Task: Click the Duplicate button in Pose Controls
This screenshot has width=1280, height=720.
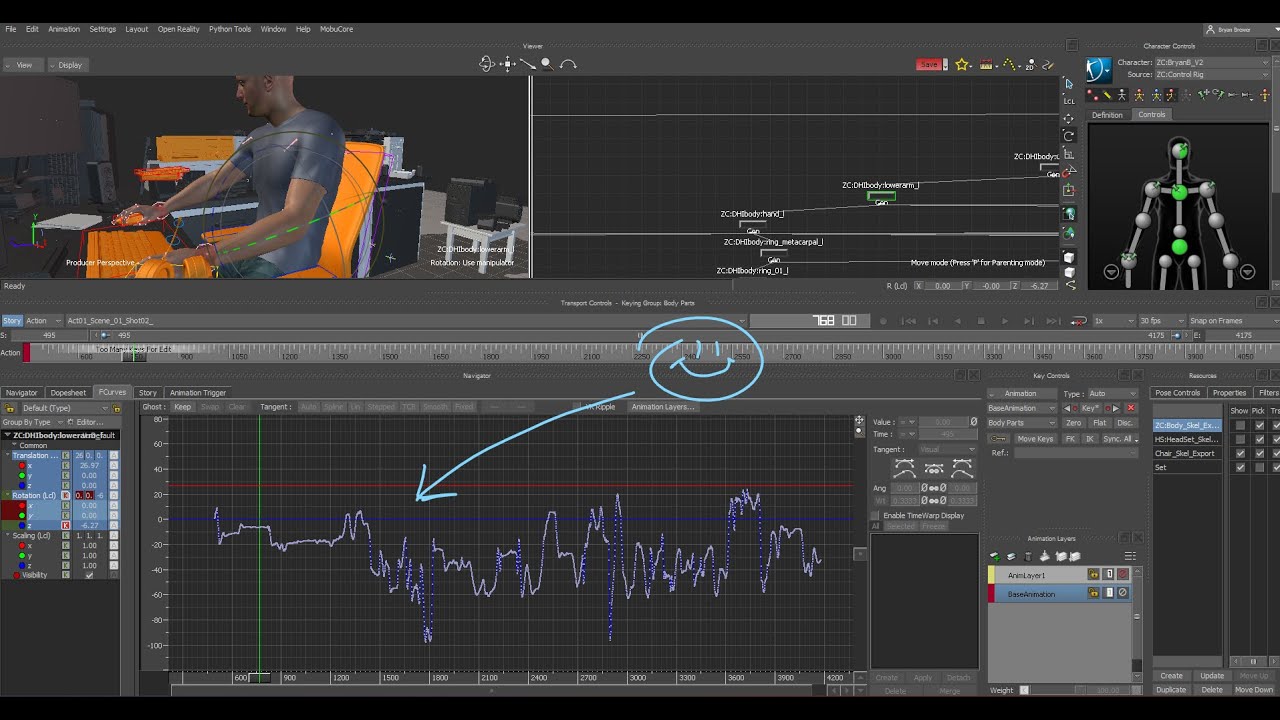Action: 1171,690
